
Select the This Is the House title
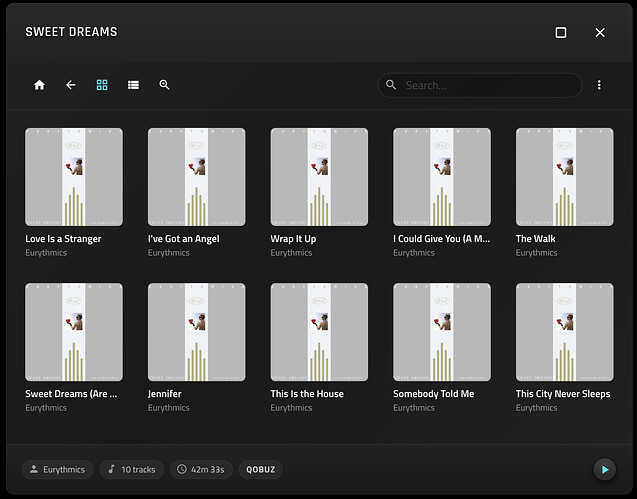point(307,394)
